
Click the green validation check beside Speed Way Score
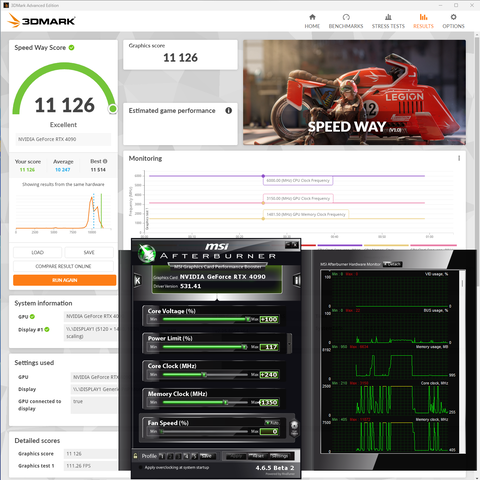71,48
